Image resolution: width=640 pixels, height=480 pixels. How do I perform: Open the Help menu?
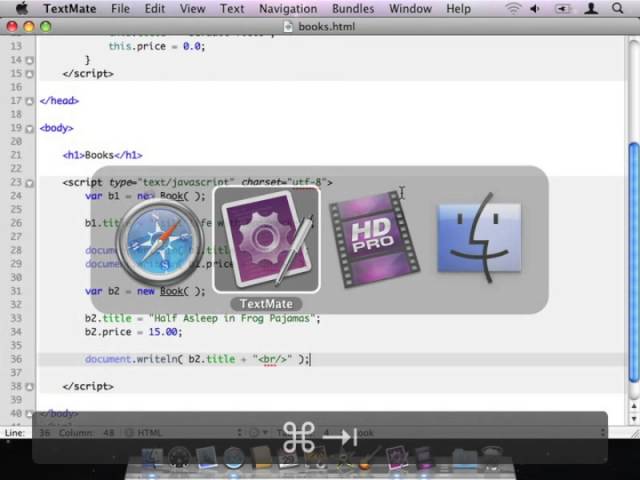pyautogui.click(x=458, y=9)
